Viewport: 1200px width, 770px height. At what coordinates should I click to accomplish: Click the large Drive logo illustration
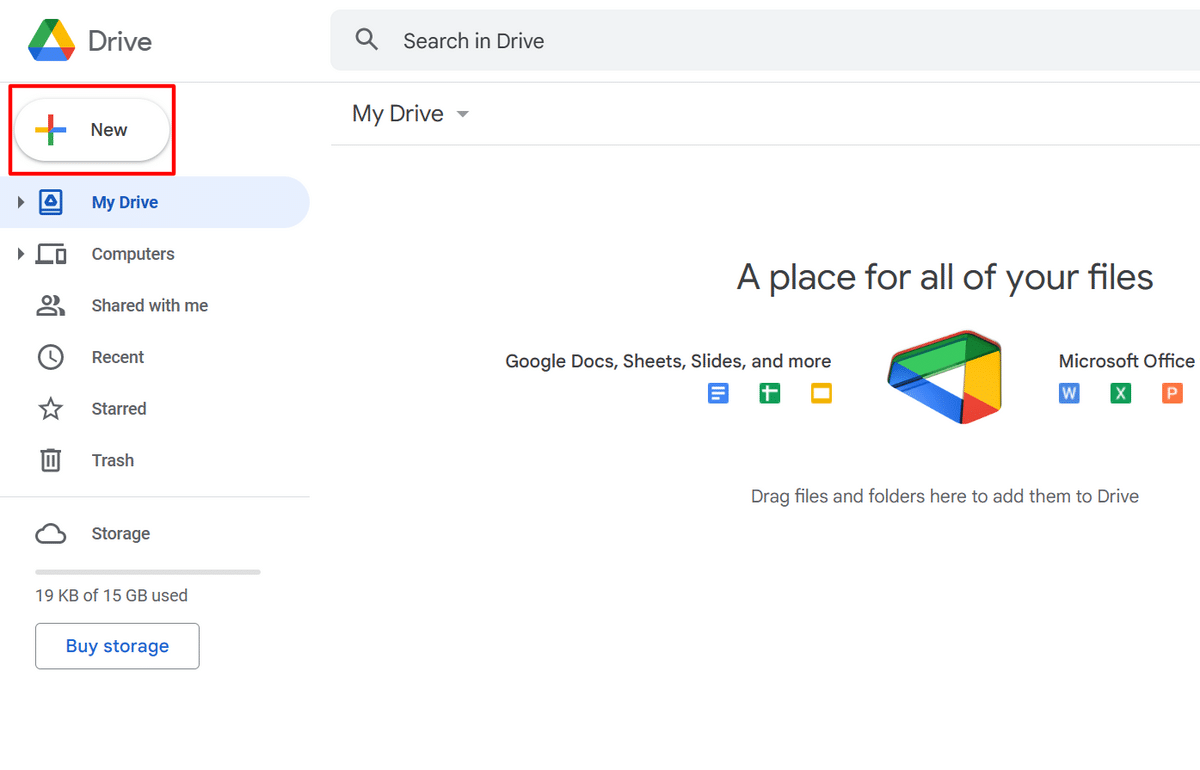click(944, 378)
